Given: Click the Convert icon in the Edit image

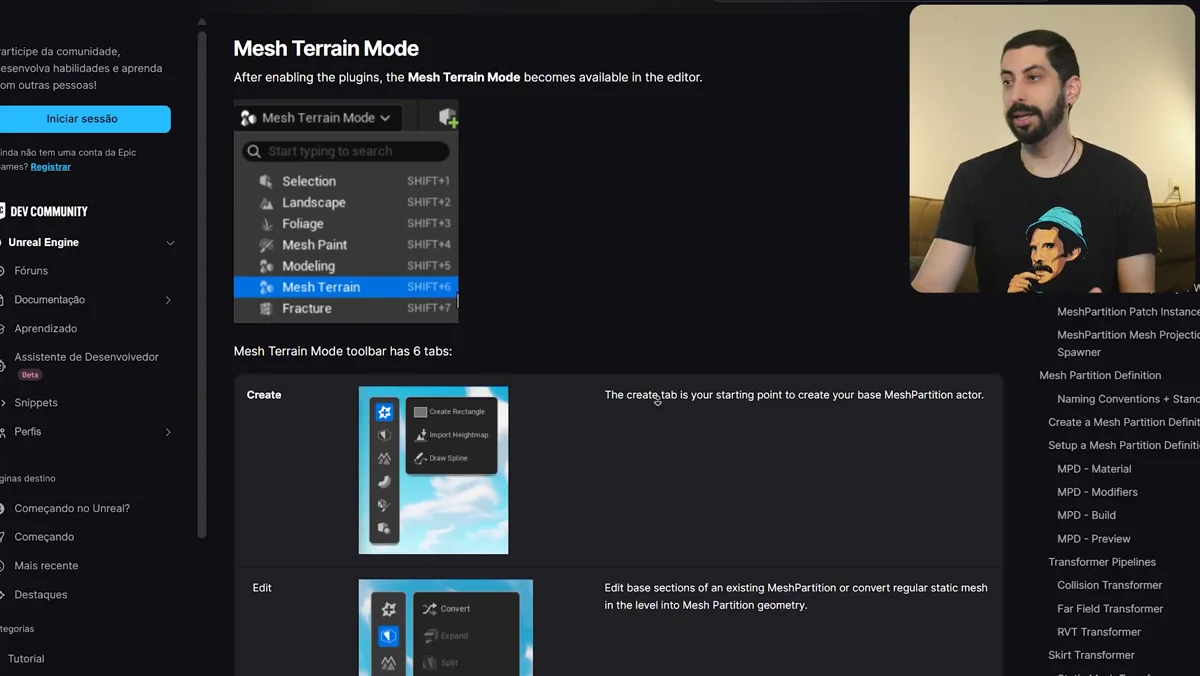Looking at the screenshot, I should tap(430, 608).
